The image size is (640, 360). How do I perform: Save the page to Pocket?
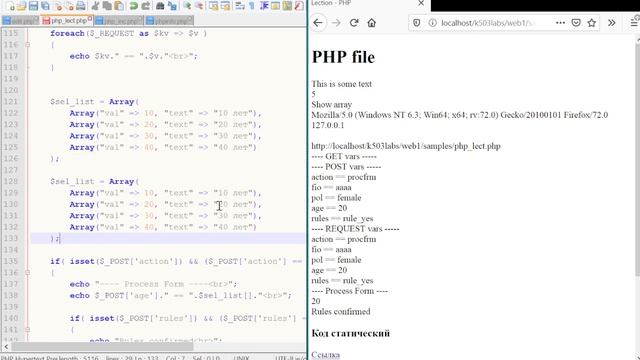(x=576, y=23)
